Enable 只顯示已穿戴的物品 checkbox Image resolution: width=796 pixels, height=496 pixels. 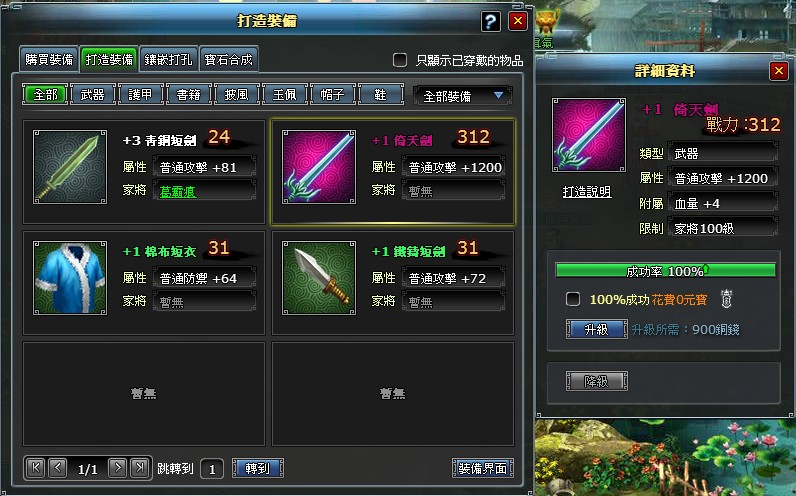400,60
